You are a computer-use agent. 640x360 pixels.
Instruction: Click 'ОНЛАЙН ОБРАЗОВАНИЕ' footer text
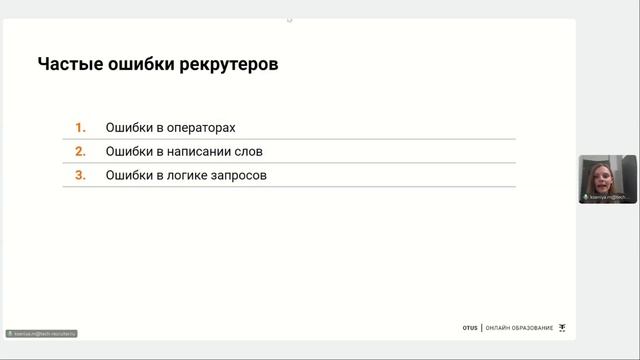519,328
